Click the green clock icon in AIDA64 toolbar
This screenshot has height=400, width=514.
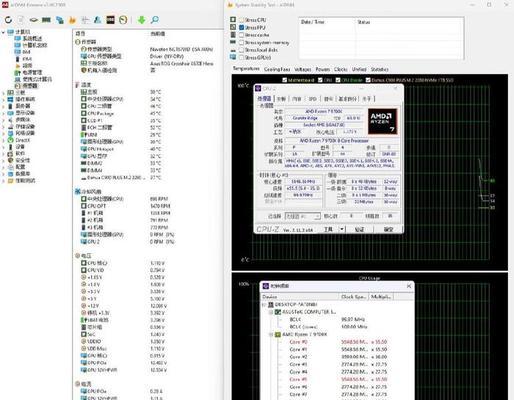pos(123,20)
